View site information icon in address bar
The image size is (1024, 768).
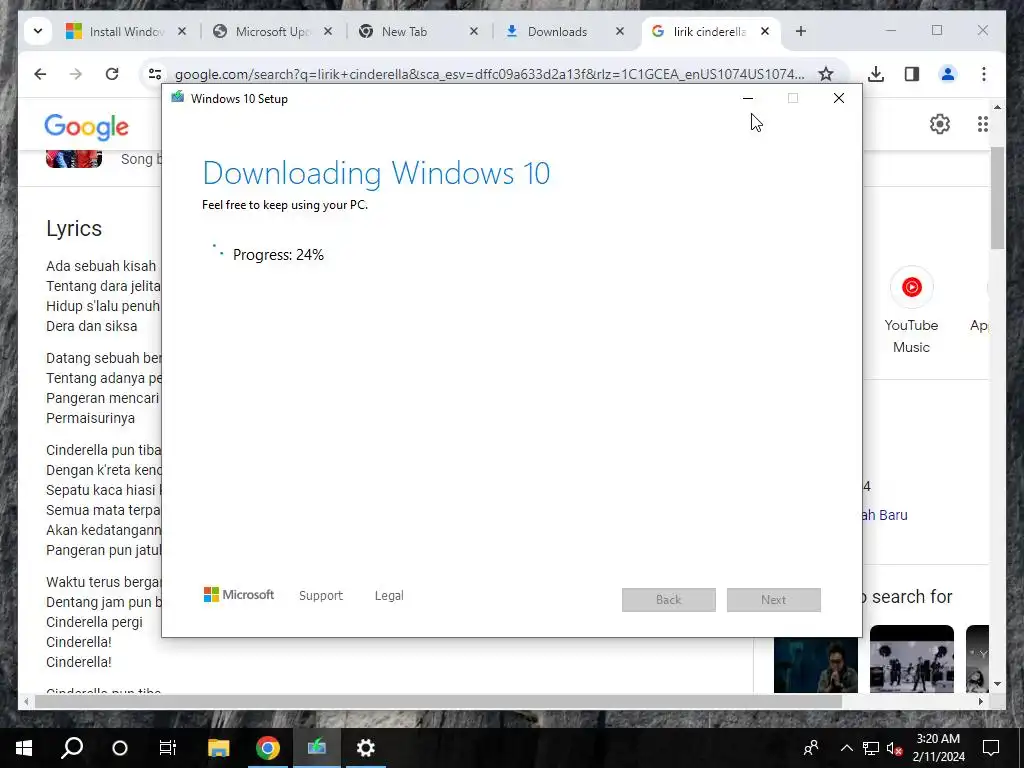click(155, 74)
